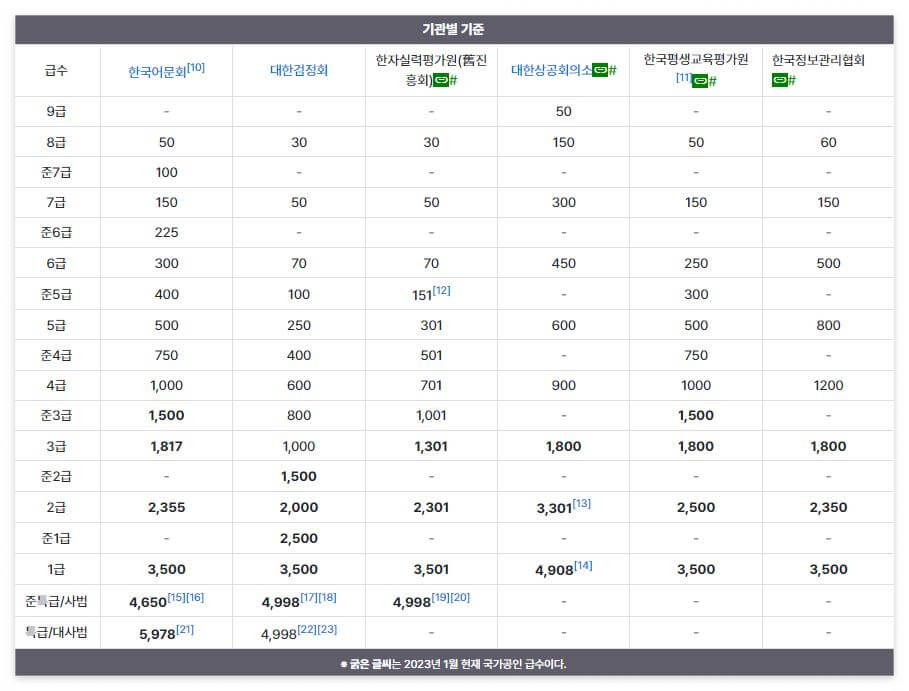Select the 준2급 row label
This screenshot has width=909, height=691.
tap(56, 477)
